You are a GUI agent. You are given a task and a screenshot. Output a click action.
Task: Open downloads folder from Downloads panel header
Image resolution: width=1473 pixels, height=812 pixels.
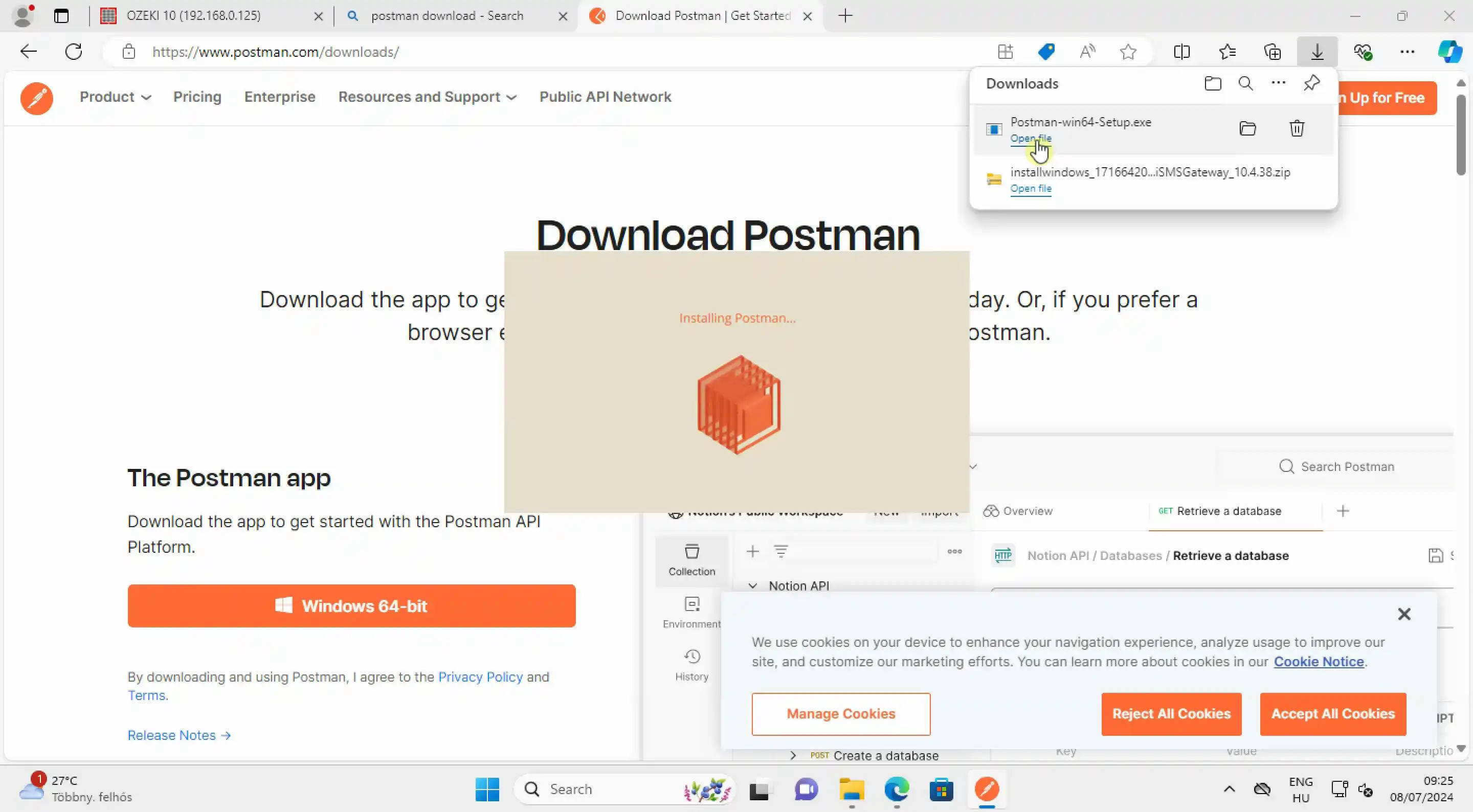tap(1213, 83)
